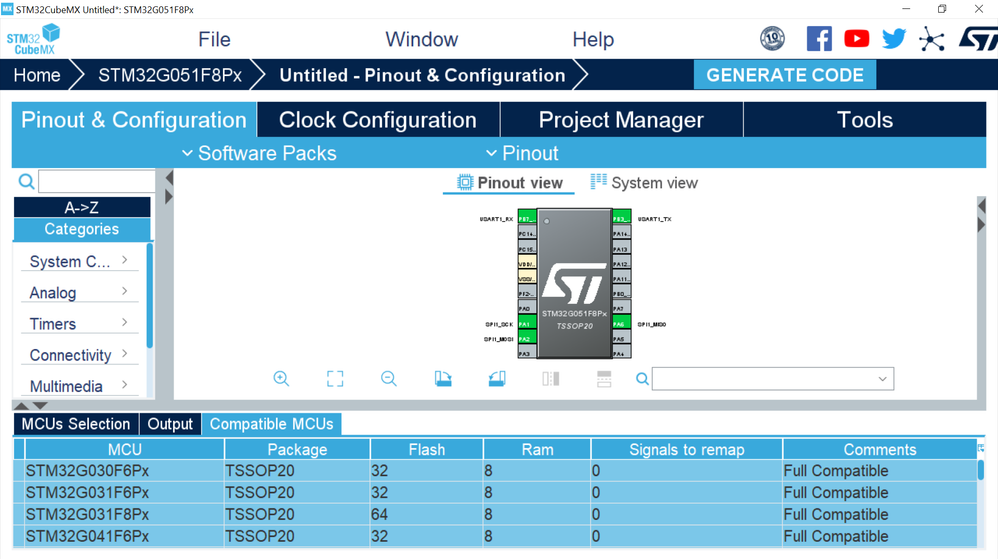This screenshot has height=559, width=998.
Task: Open the File menu
Action: coord(214,39)
